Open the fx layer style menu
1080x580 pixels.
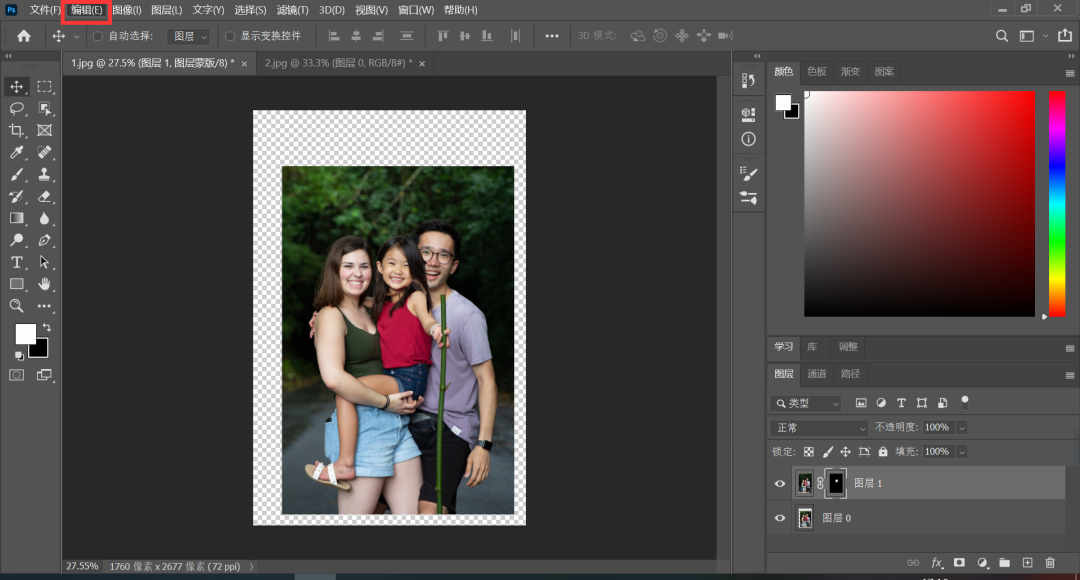(x=937, y=563)
